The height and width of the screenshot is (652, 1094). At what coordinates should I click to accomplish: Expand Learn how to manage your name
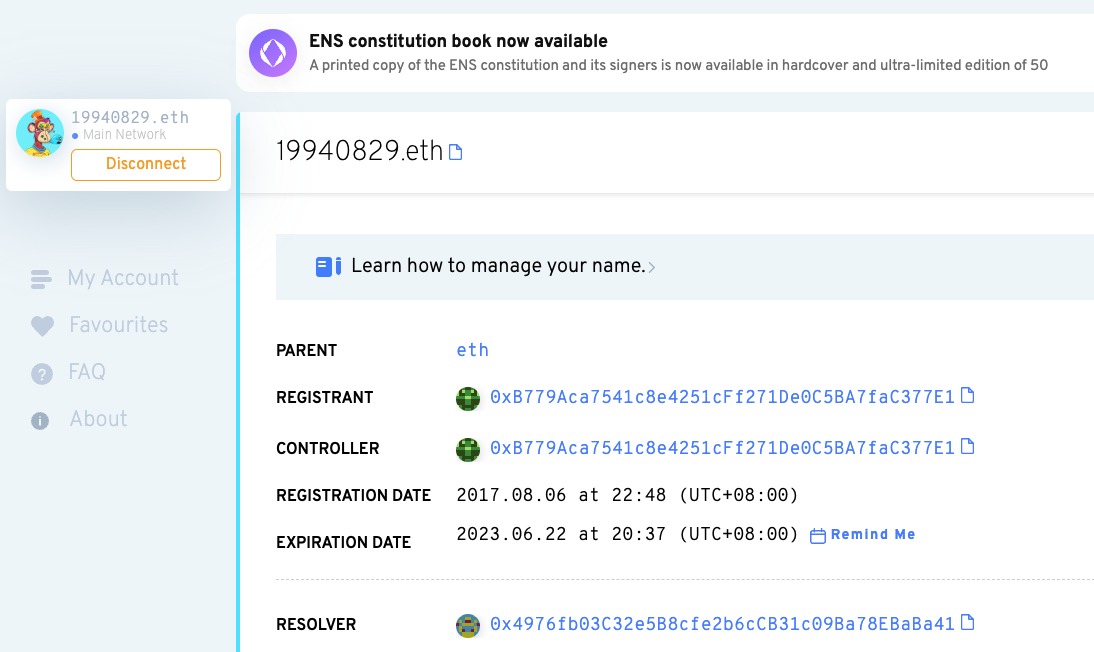click(x=498, y=266)
